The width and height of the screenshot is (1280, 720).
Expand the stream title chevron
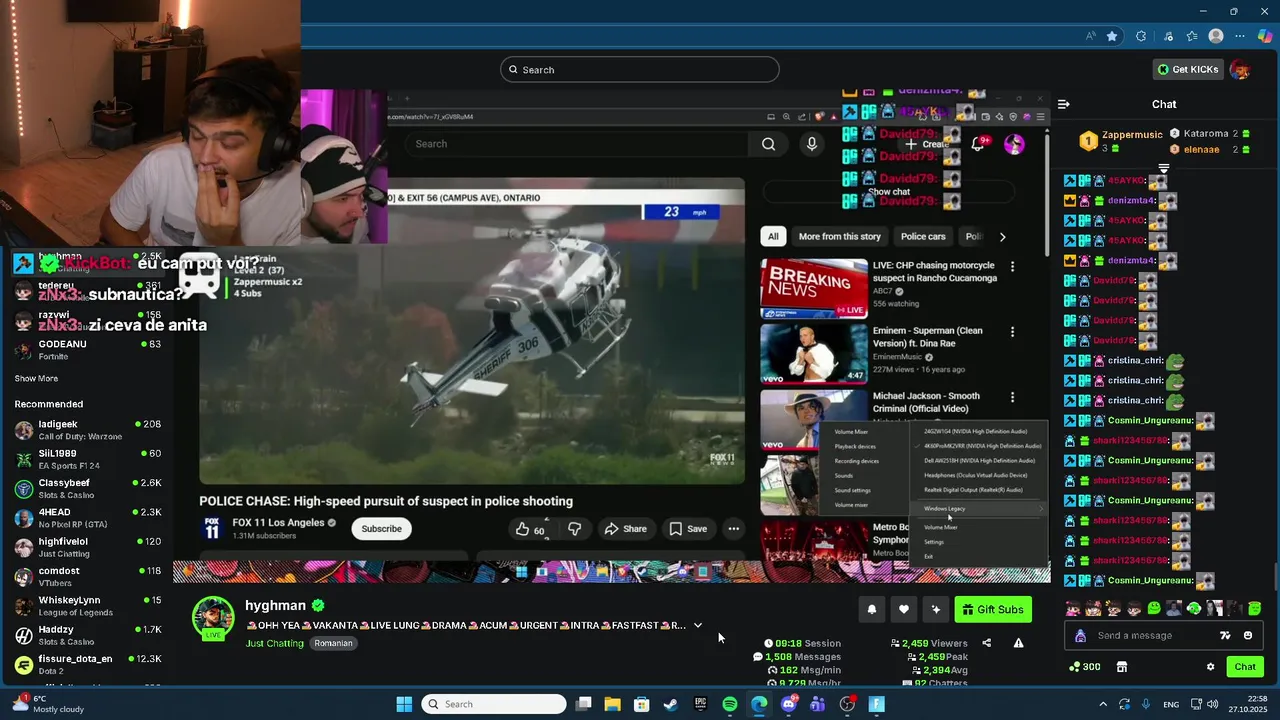(x=697, y=626)
